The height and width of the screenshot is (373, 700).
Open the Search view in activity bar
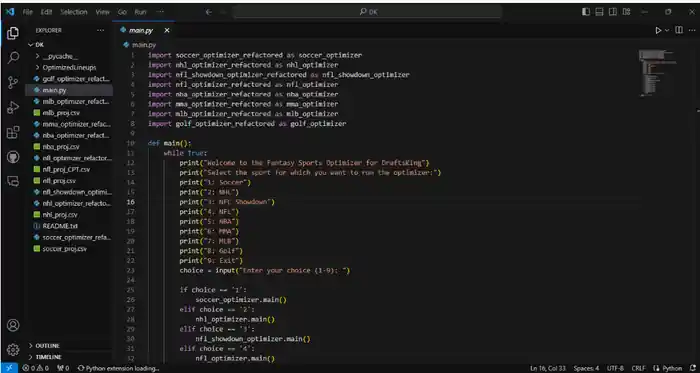pos(13,57)
